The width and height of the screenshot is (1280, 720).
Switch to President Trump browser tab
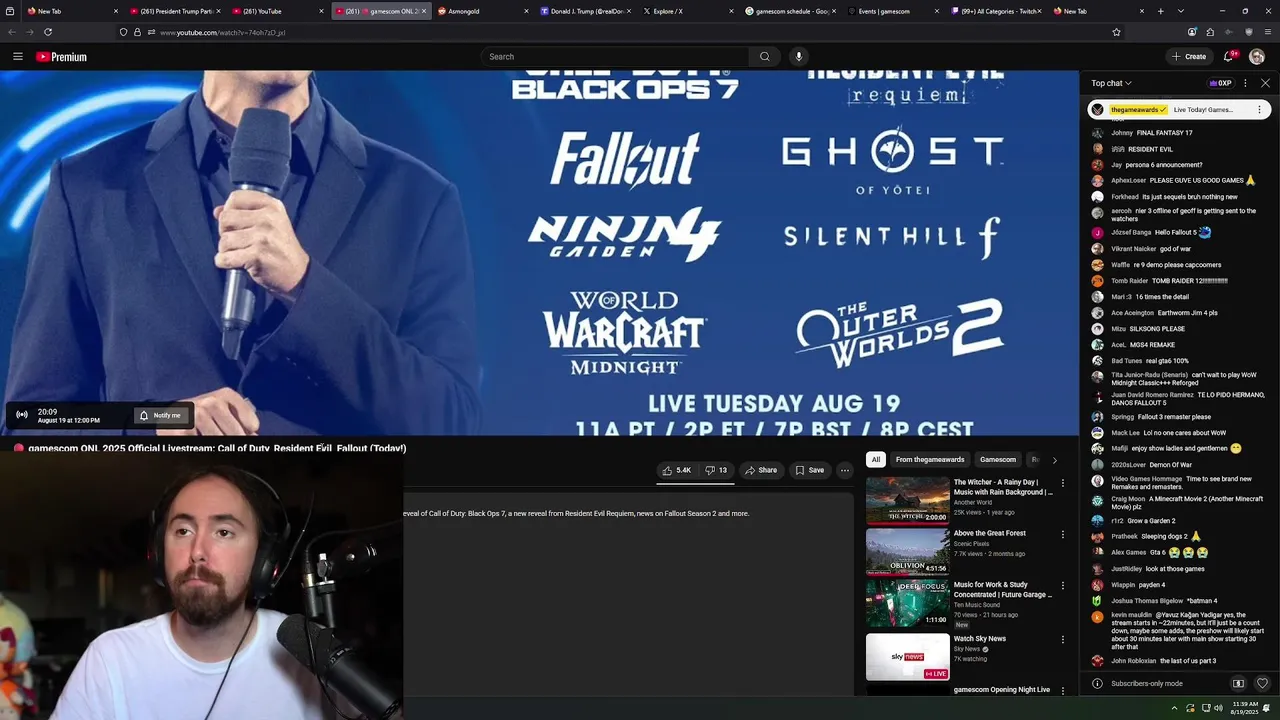pyautogui.click(x=173, y=11)
